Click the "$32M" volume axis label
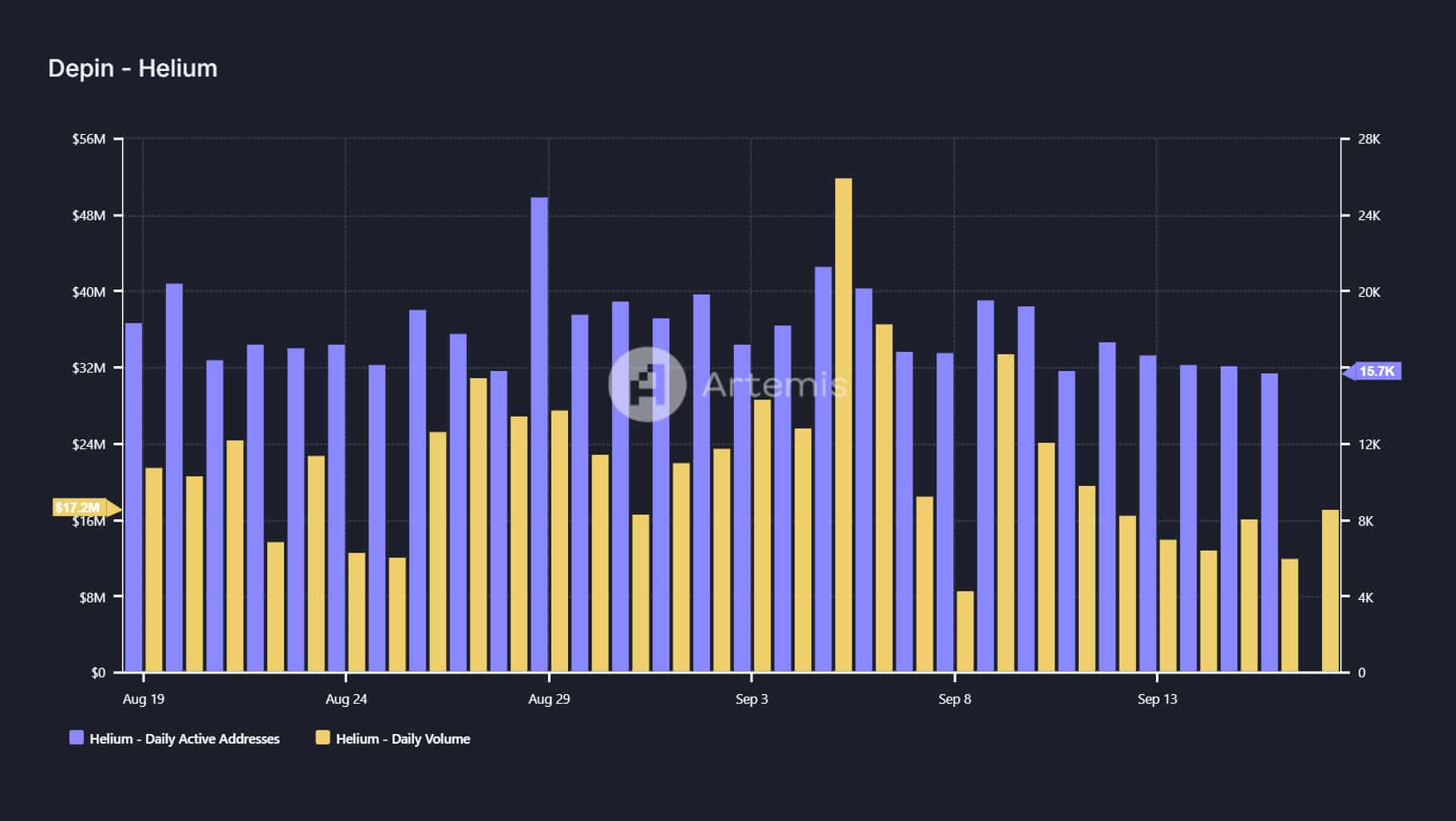The width and height of the screenshot is (1456, 821). 89,368
